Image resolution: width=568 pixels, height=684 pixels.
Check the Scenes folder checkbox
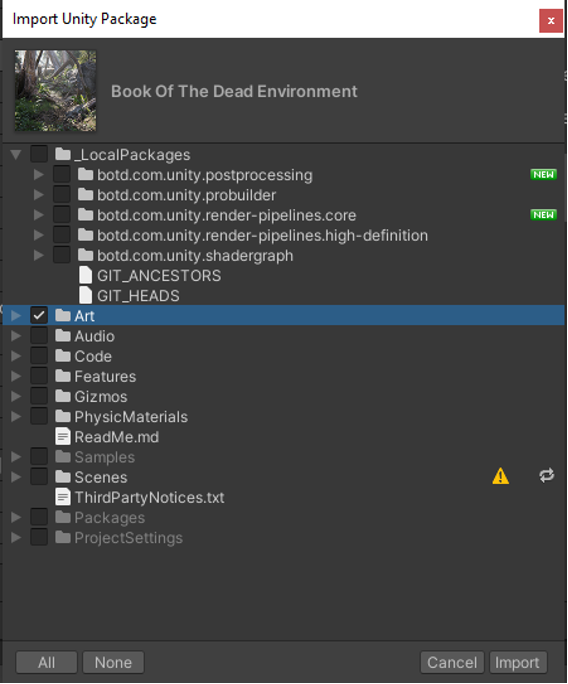[x=39, y=477]
